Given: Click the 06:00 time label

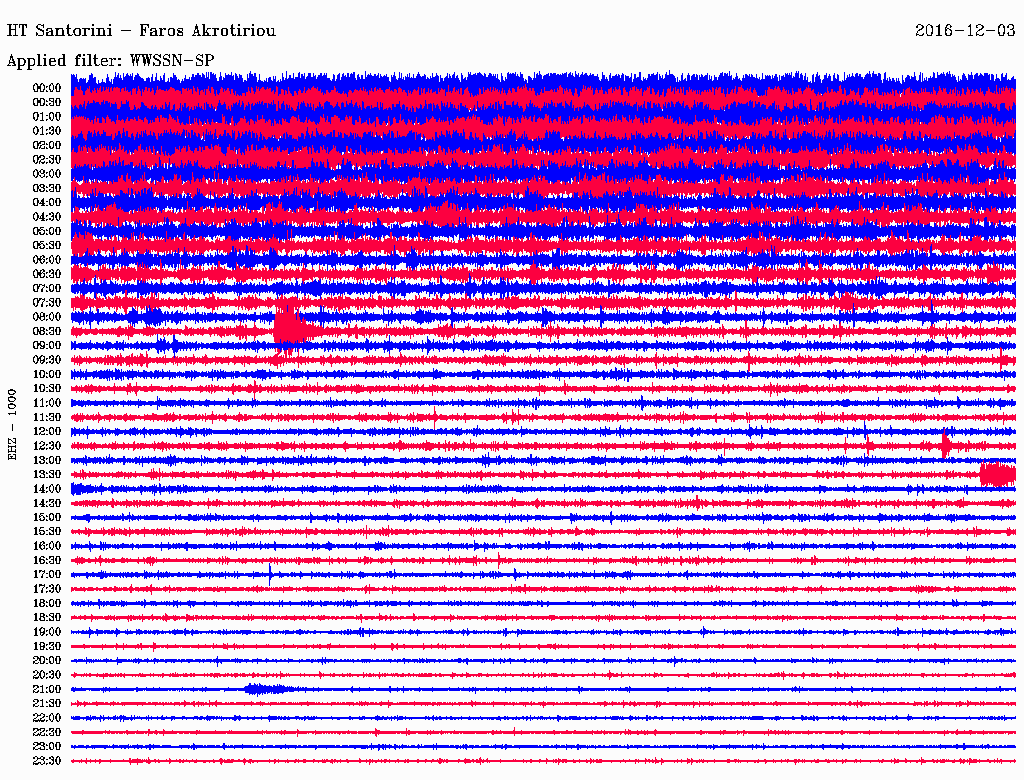Looking at the screenshot, I should coord(47,260).
